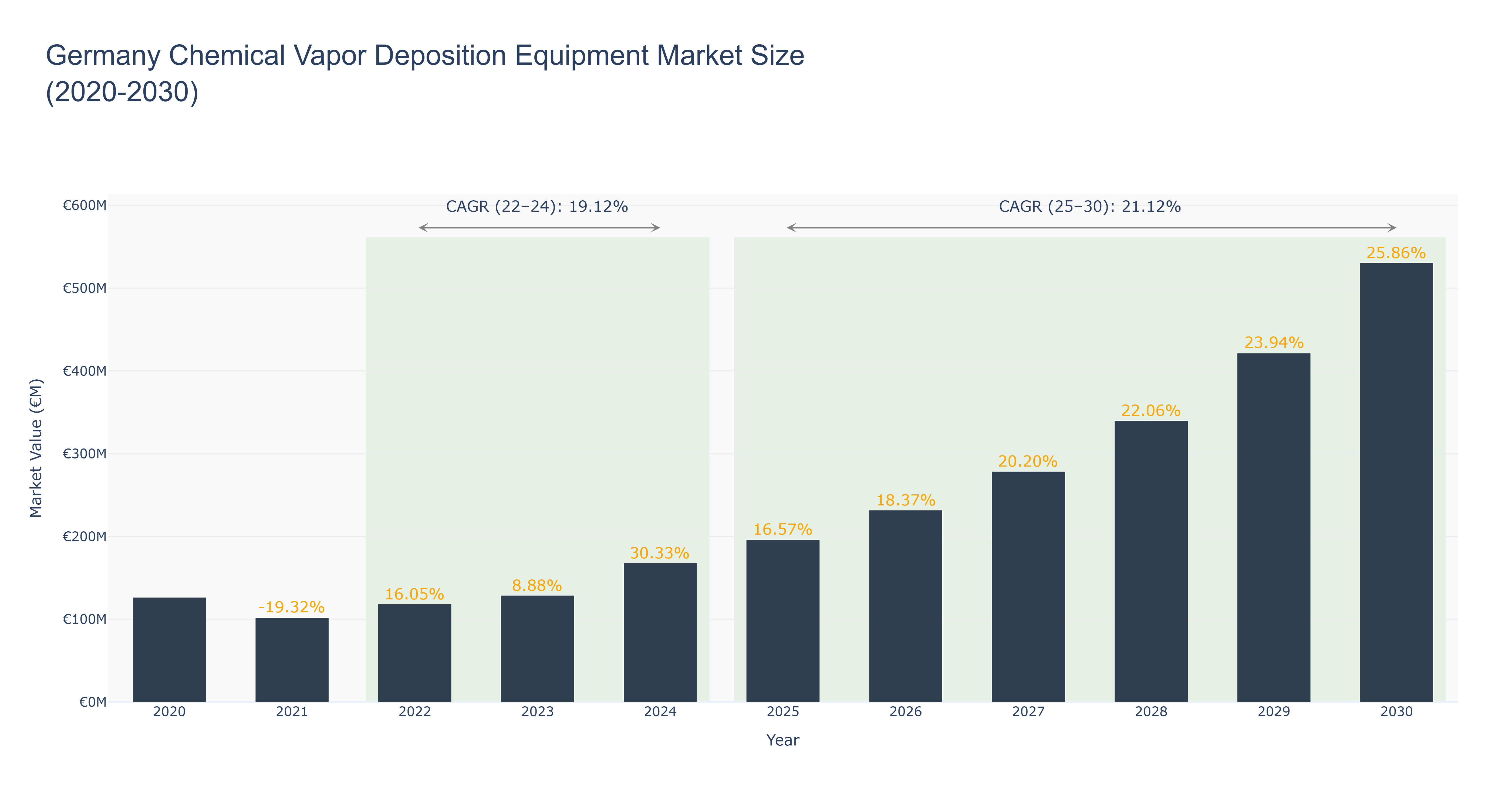1512x810 pixels.
Task: Click the 2027 bar
Action: click(1028, 586)
